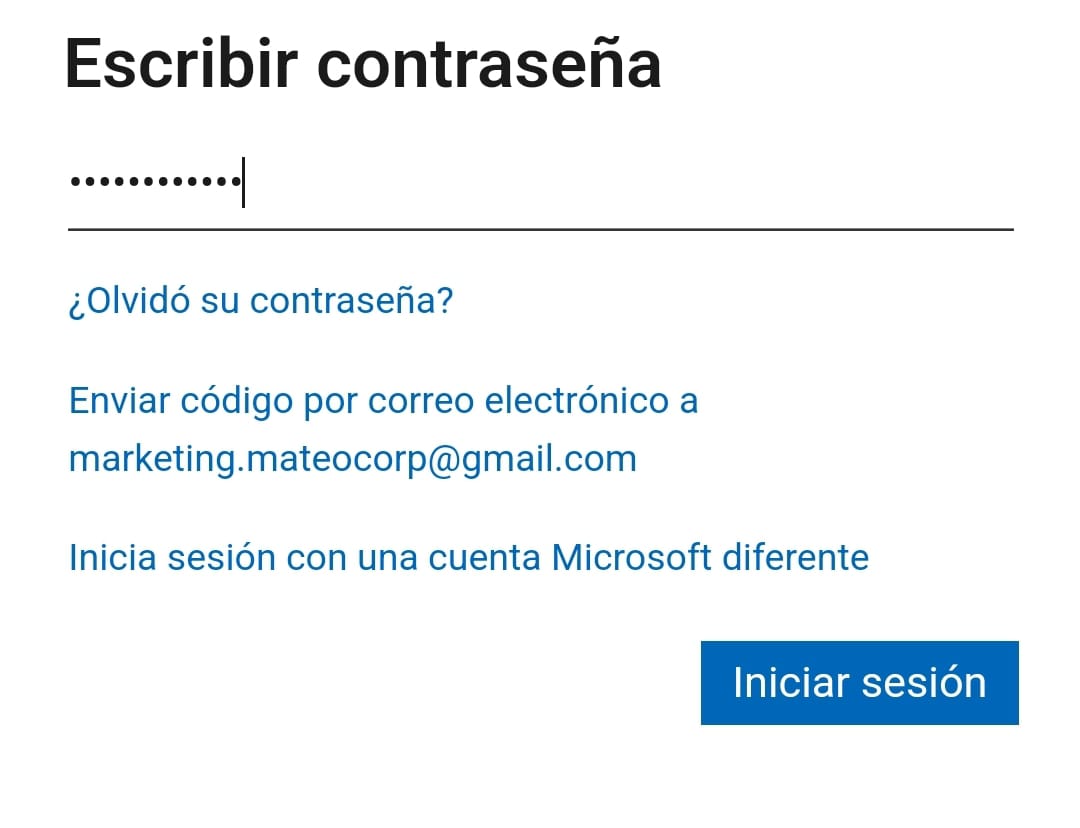This screenshot has width=1080, height=828.
Task: Click the word contraseña in the heading
Action: pos(489,64)
